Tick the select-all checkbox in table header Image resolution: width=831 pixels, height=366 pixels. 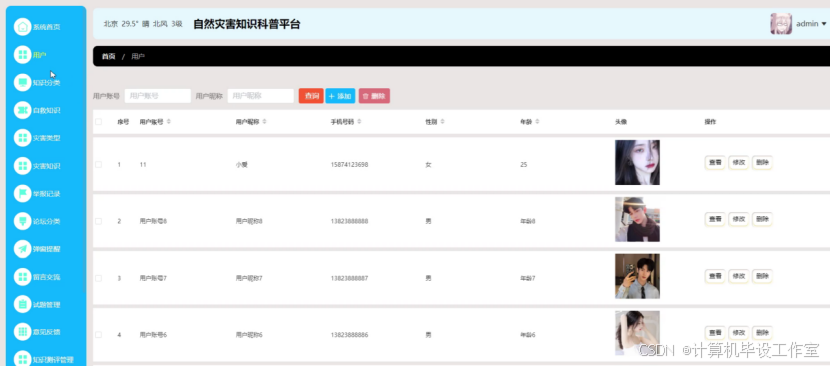point(99,122)
